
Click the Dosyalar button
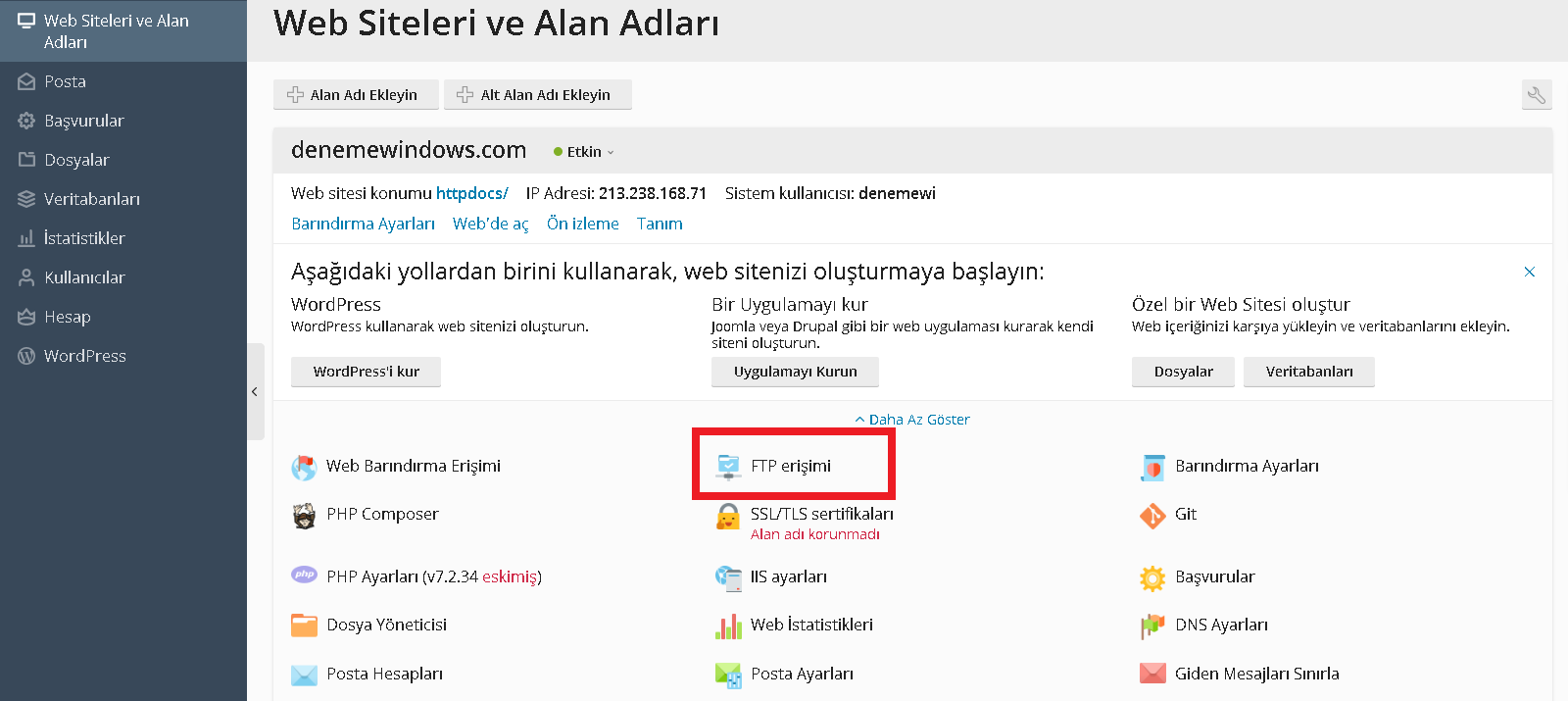pos(1183,372)
